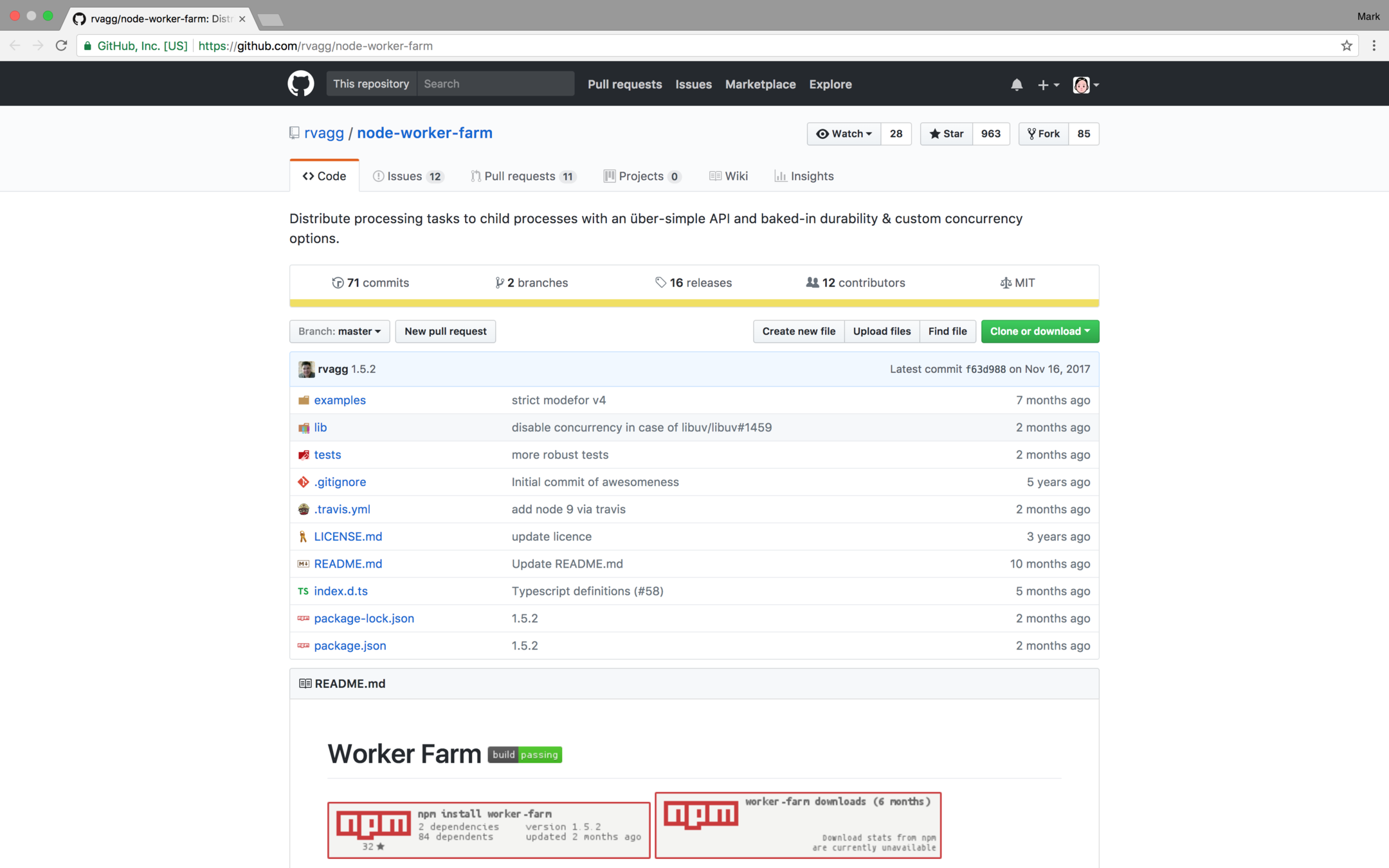Open the plus create-new dropdown
This screenshot has height=868, width=1389.
point(1048,85)
